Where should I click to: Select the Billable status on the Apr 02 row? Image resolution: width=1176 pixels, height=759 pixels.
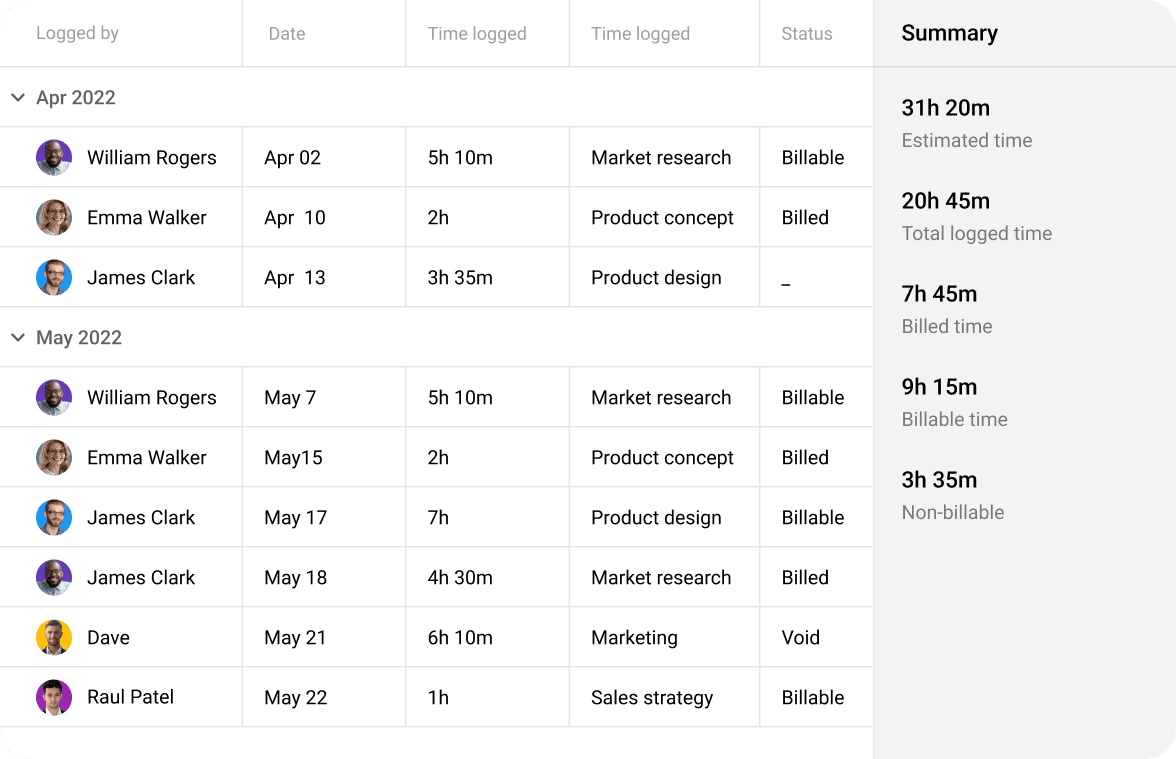click(813, 157)
